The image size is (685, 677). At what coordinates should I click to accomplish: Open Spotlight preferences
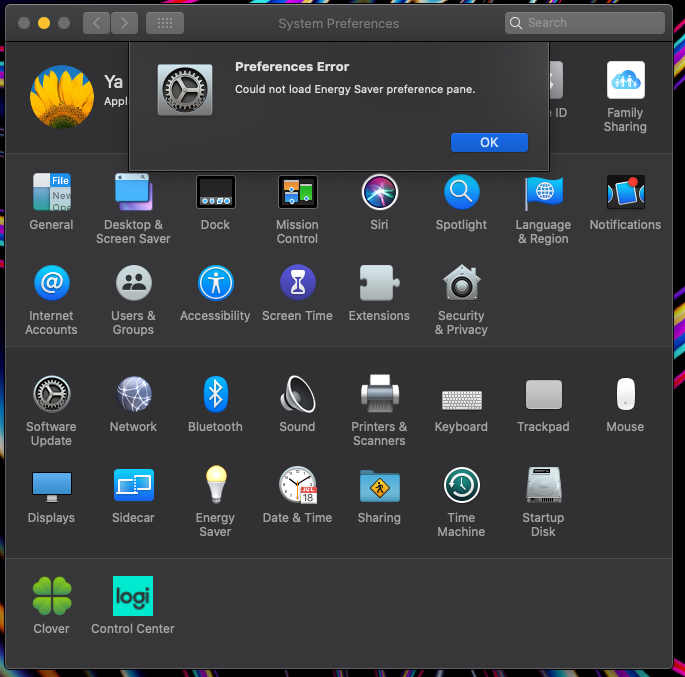click(x=462, y=192)
